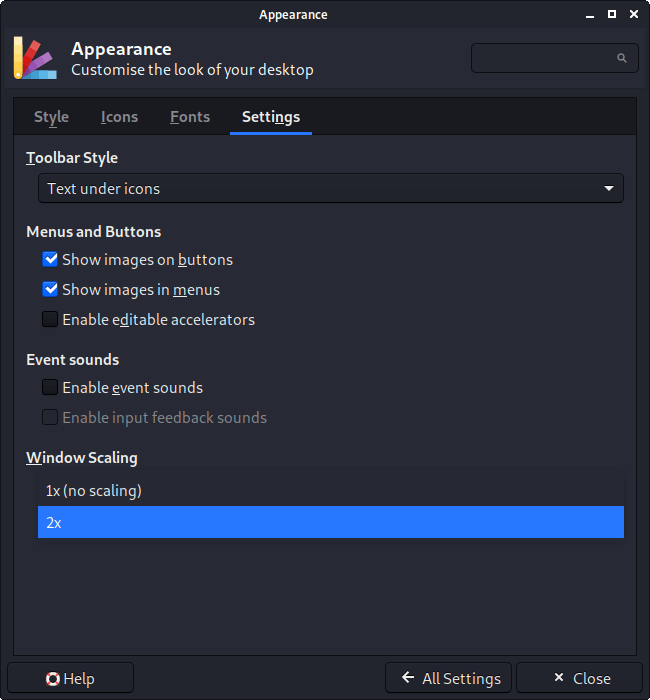Choose 2x window scaling option
Screen dimensions: 650x700
pos(330,522)
